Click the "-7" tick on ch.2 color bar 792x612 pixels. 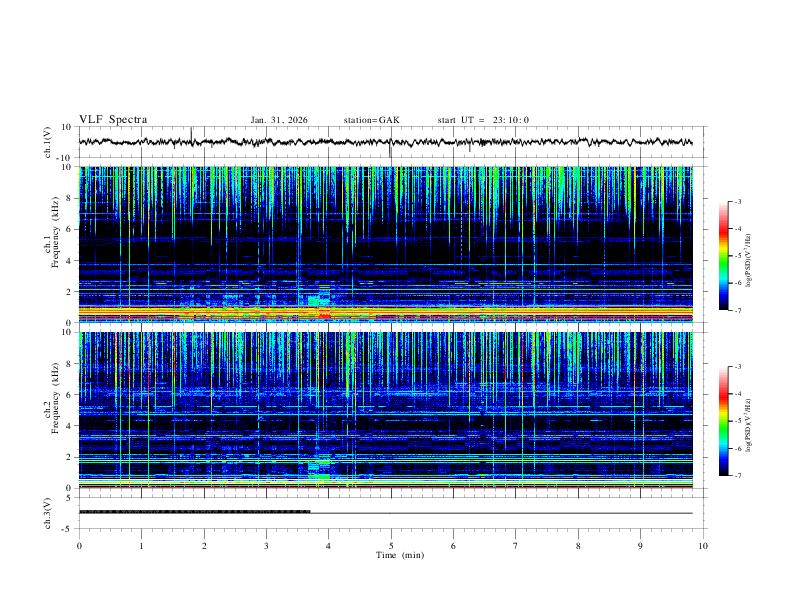click(737, 476)
